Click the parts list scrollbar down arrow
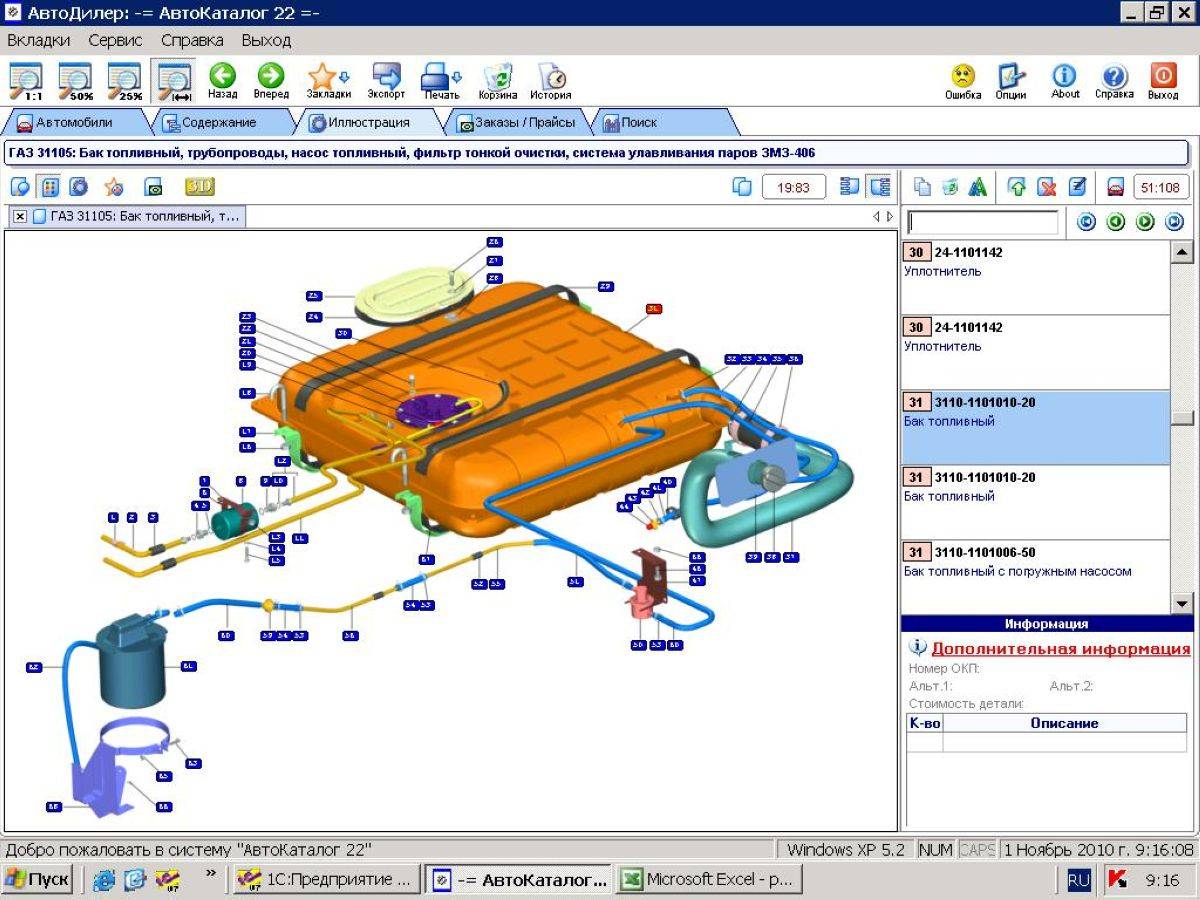1200x900 pixels. [1181, 603]
